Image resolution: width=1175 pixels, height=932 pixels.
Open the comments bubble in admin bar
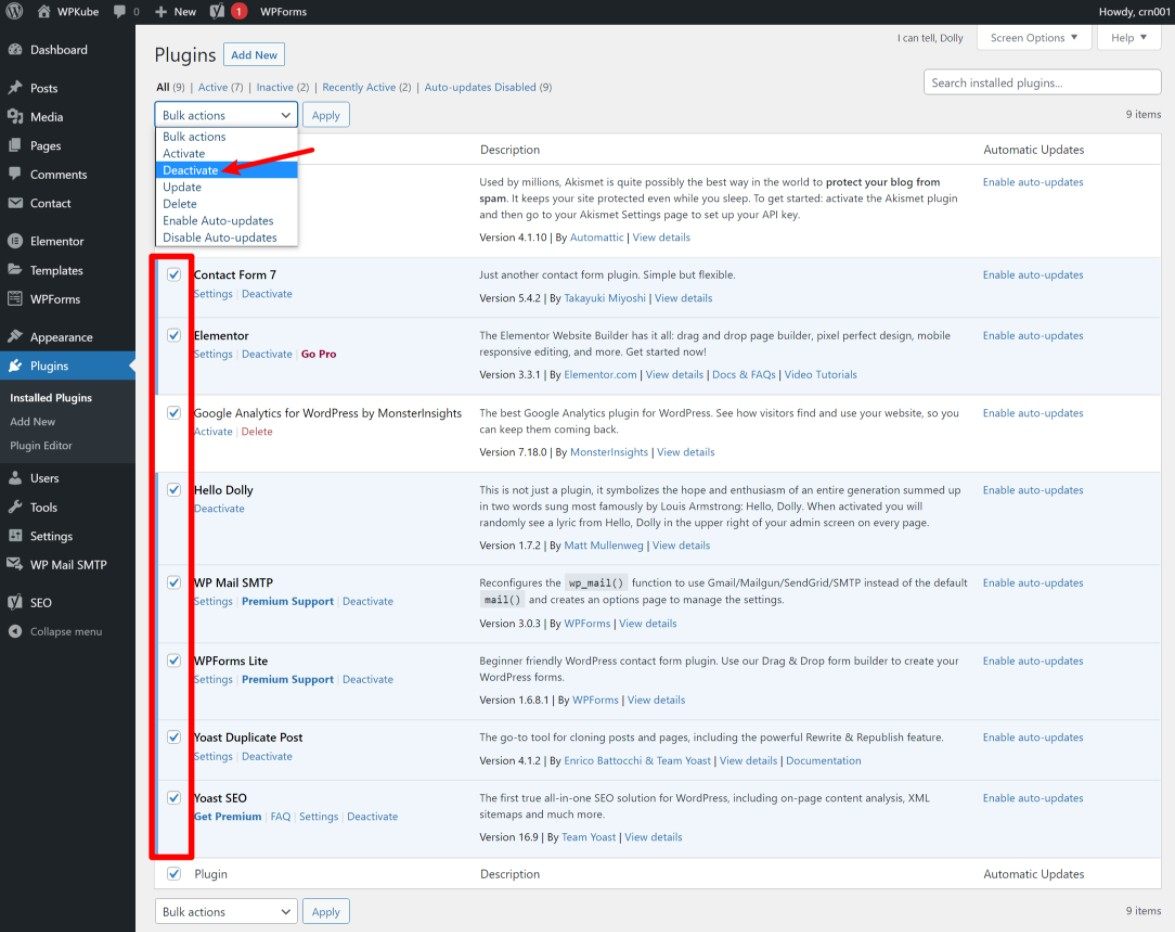coord(119,12)
